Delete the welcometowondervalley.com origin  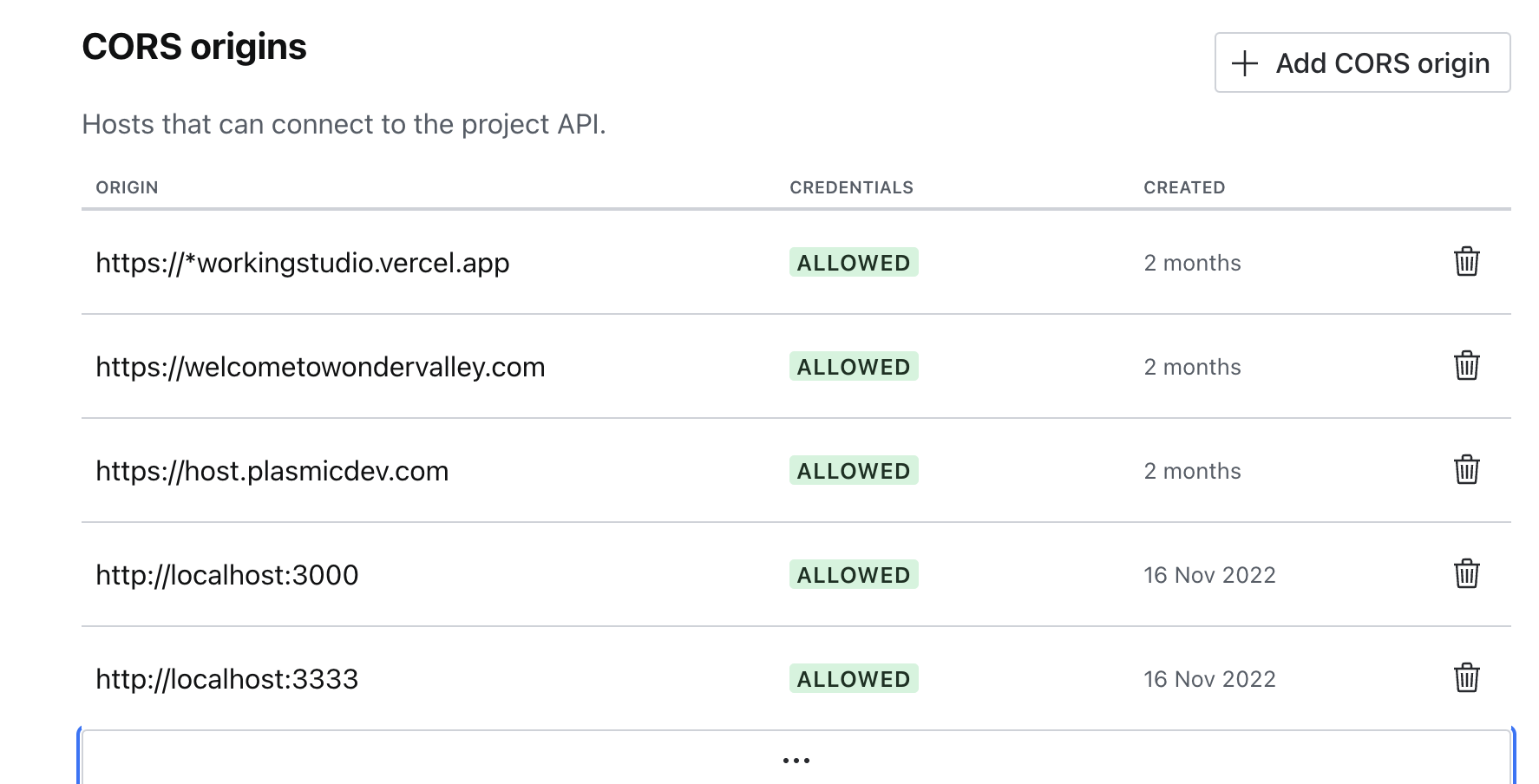(1466, 366)
